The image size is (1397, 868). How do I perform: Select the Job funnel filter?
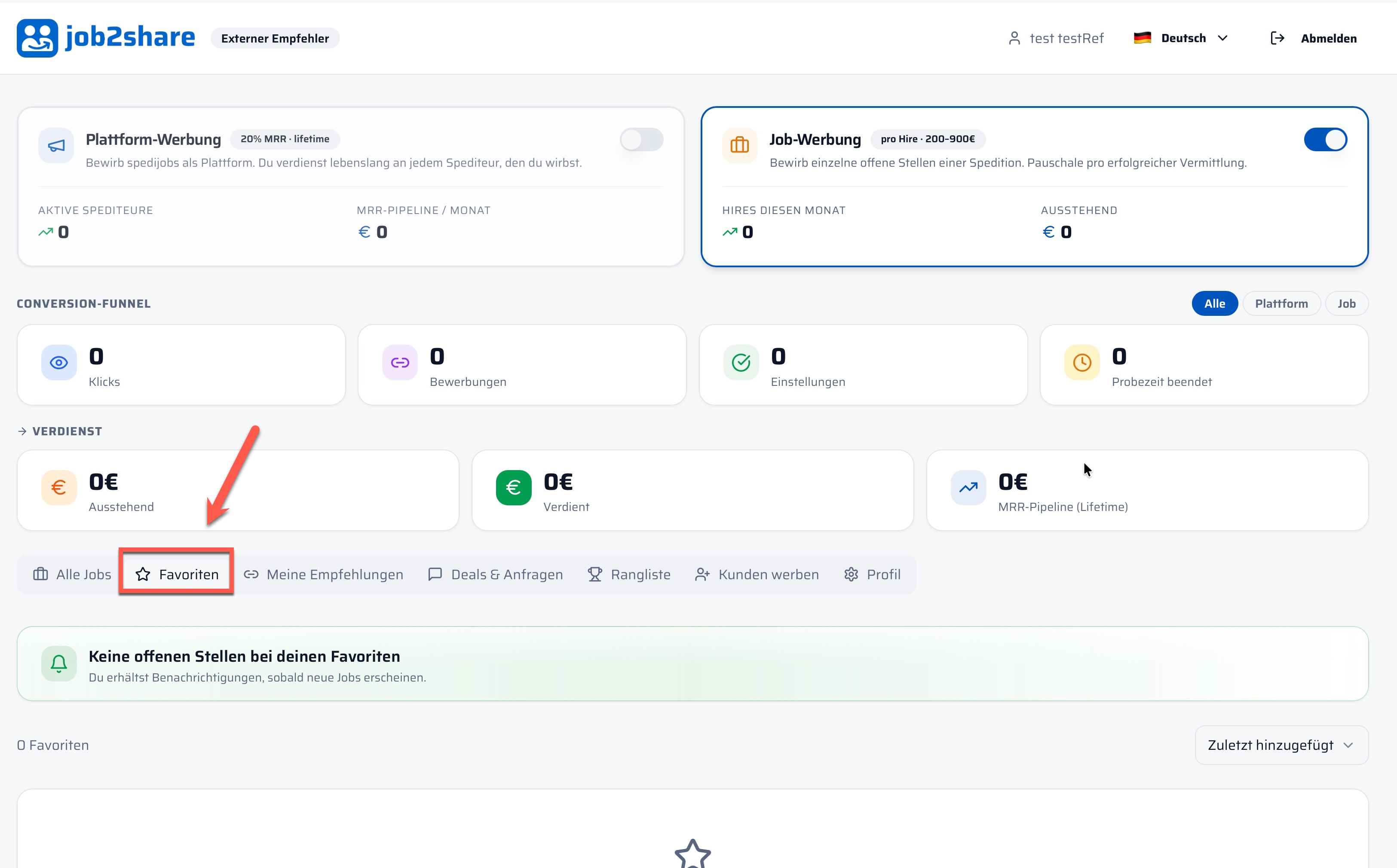[x=1346, y=304]
